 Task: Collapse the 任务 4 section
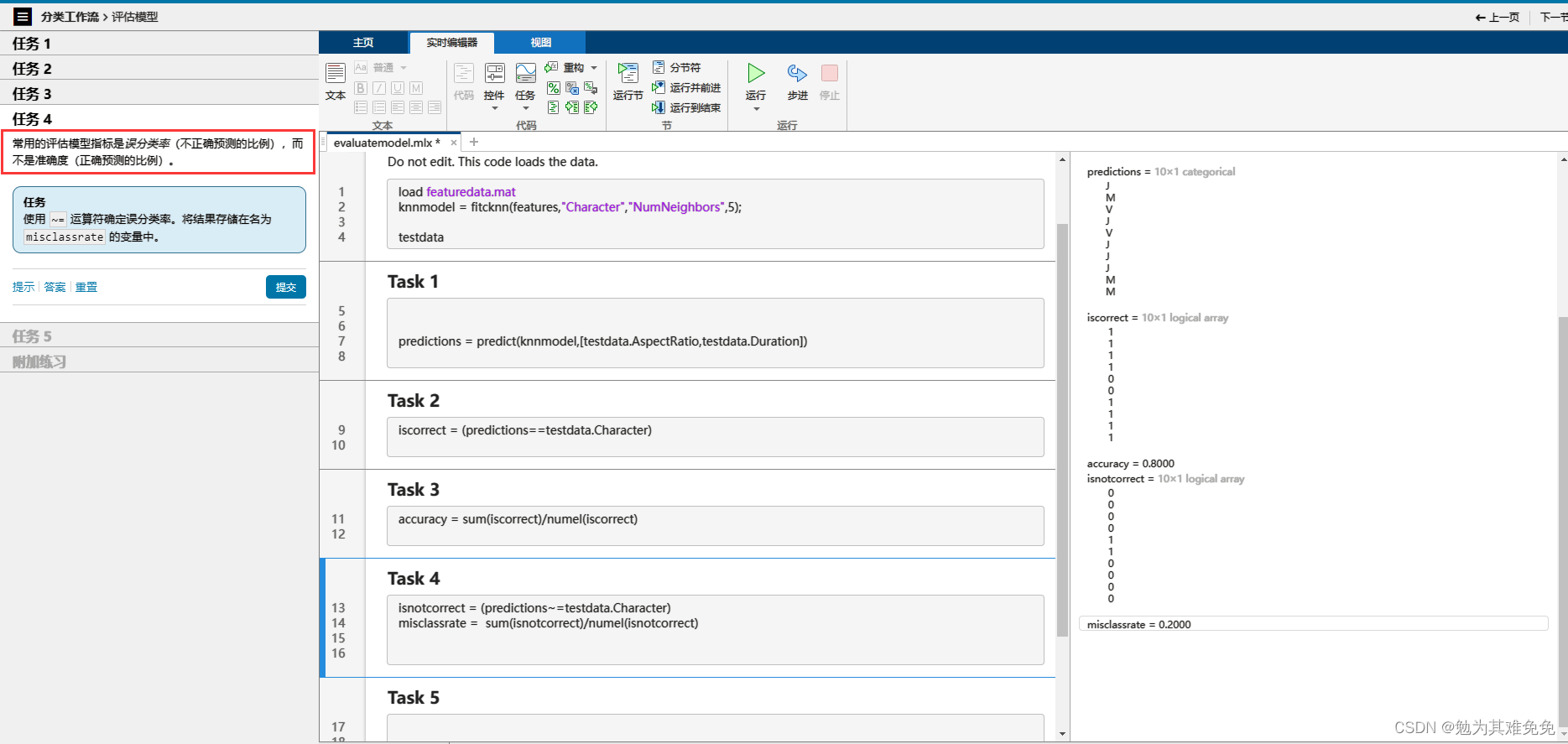click(159, 118)
